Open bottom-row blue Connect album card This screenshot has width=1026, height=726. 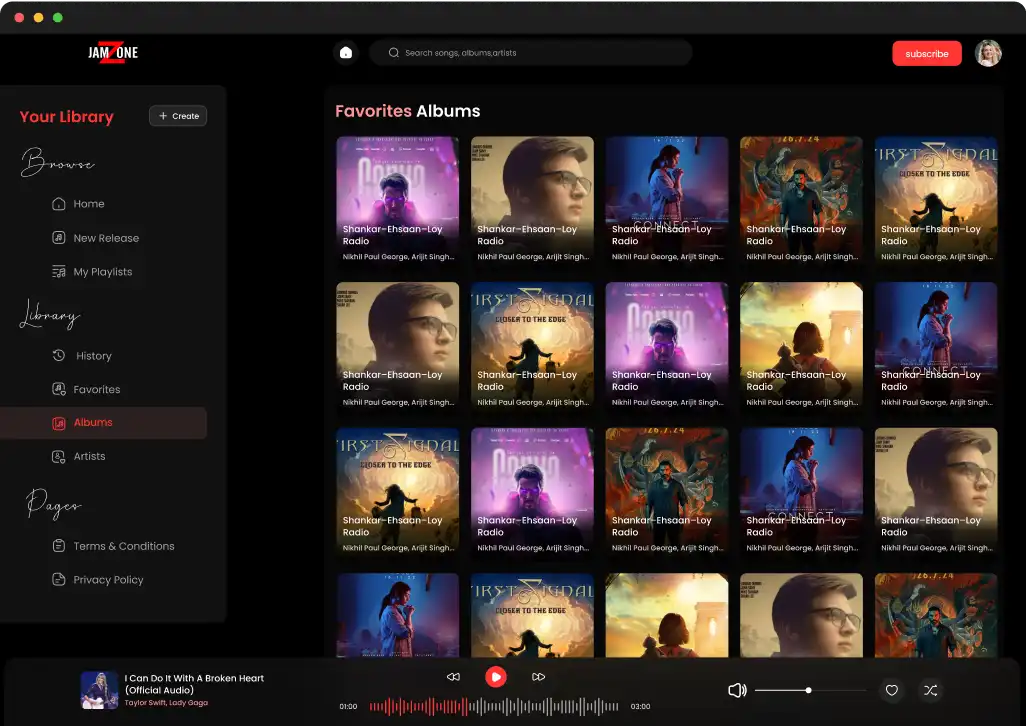tap(397, 615)
